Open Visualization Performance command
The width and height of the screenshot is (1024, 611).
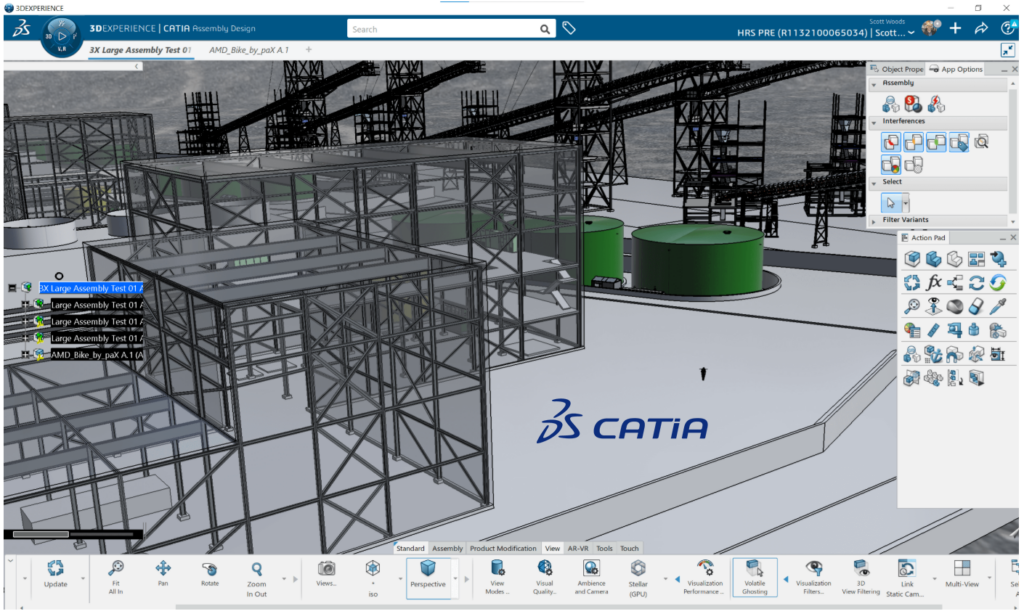pos(704,577)
